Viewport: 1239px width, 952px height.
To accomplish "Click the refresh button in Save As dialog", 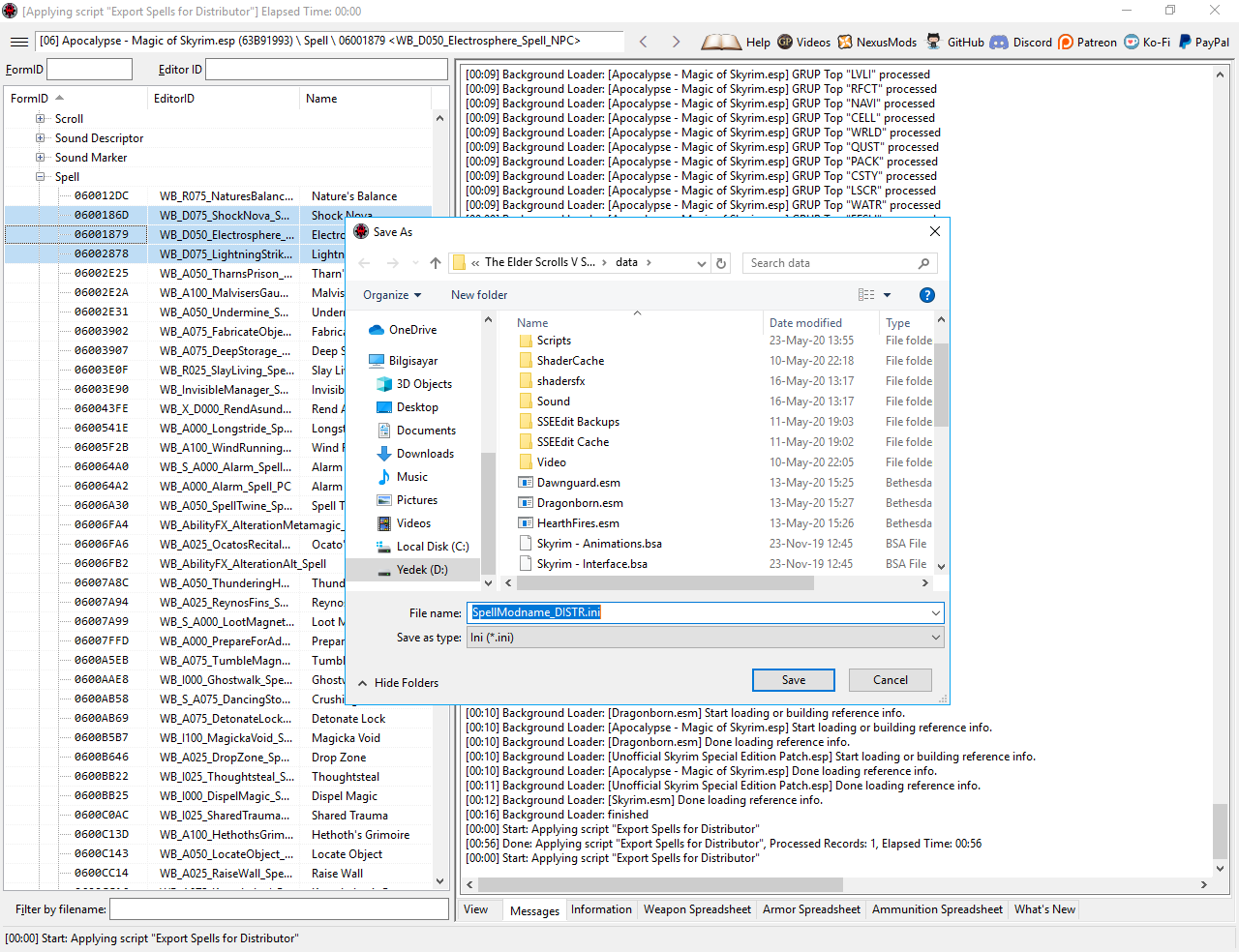I will coord(721,263).
